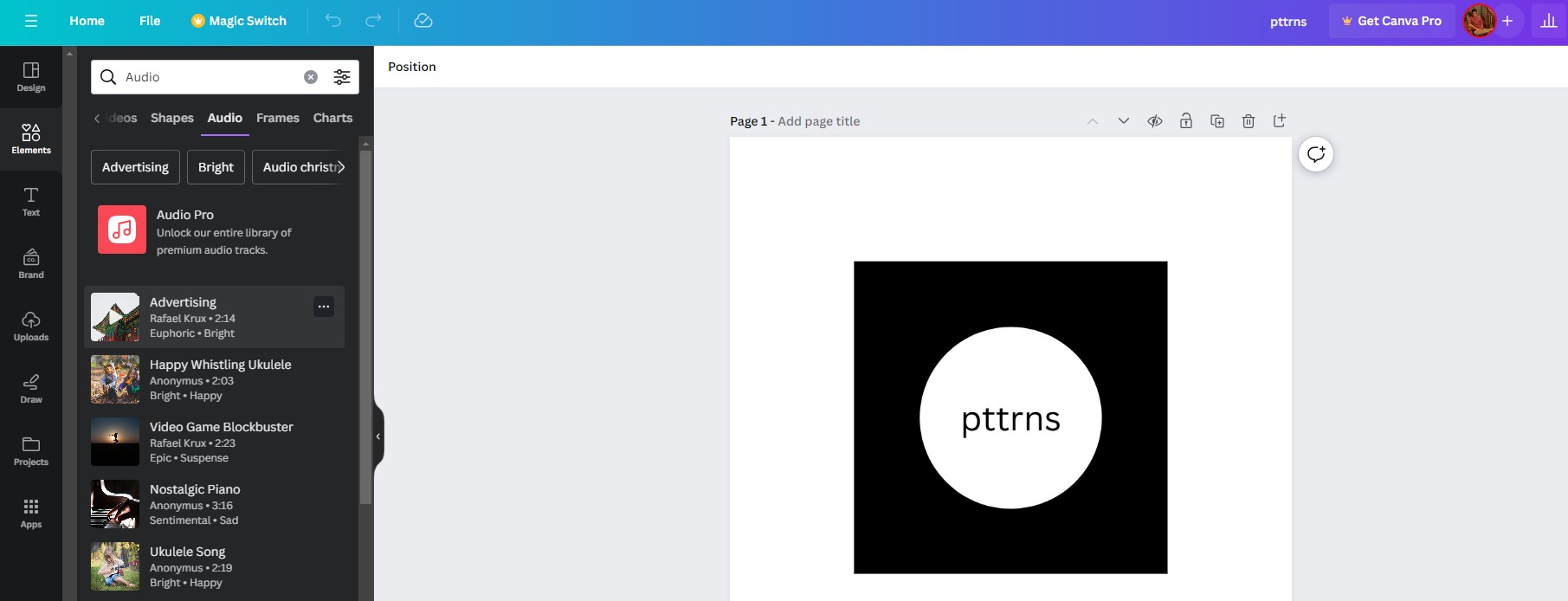Click the plus icon beside avatar
The height and width of the screenshot is (601, 1568).
[1507, 21]
